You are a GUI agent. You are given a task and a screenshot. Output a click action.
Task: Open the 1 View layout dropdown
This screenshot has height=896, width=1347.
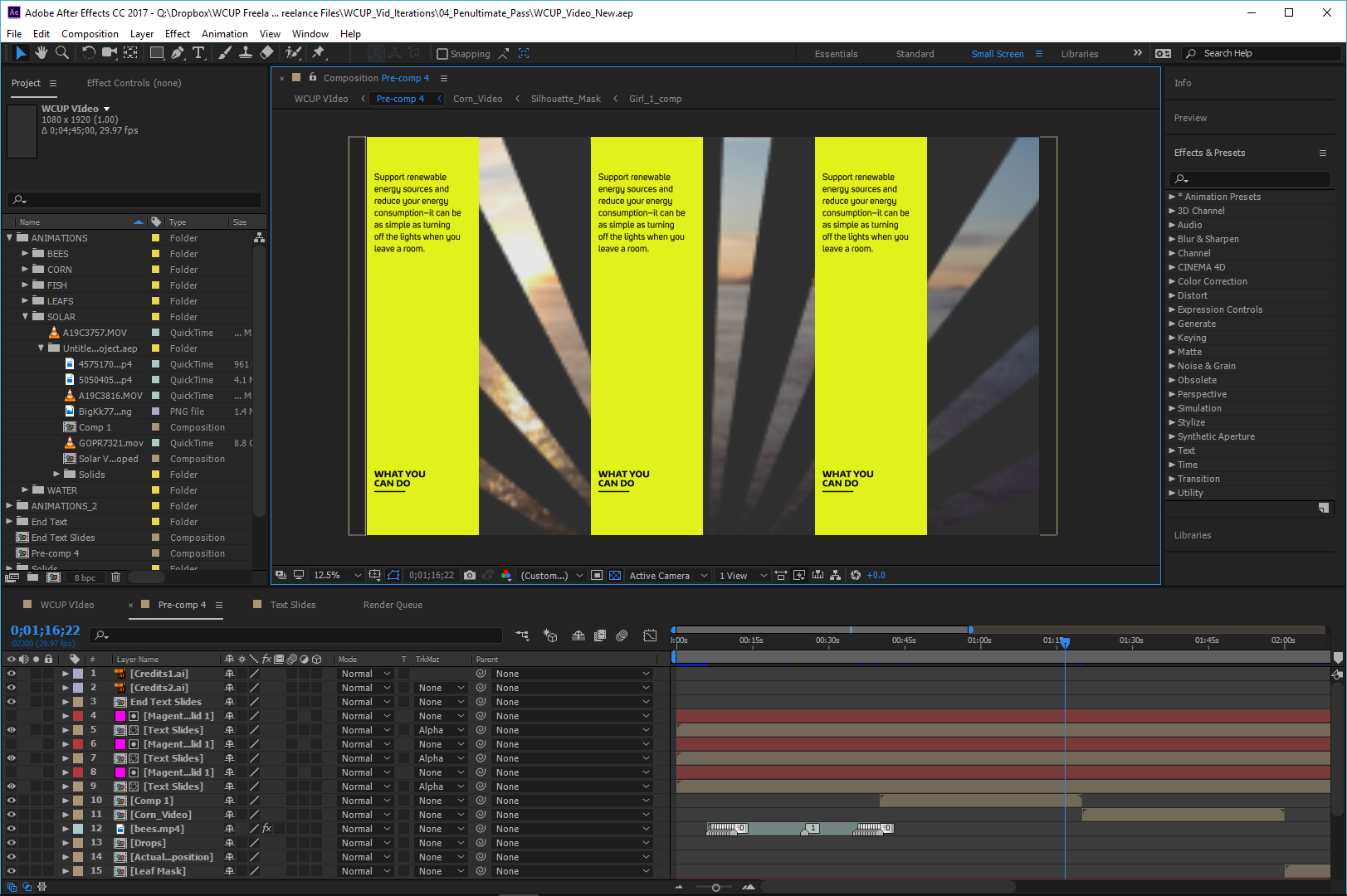pos(743,575)
